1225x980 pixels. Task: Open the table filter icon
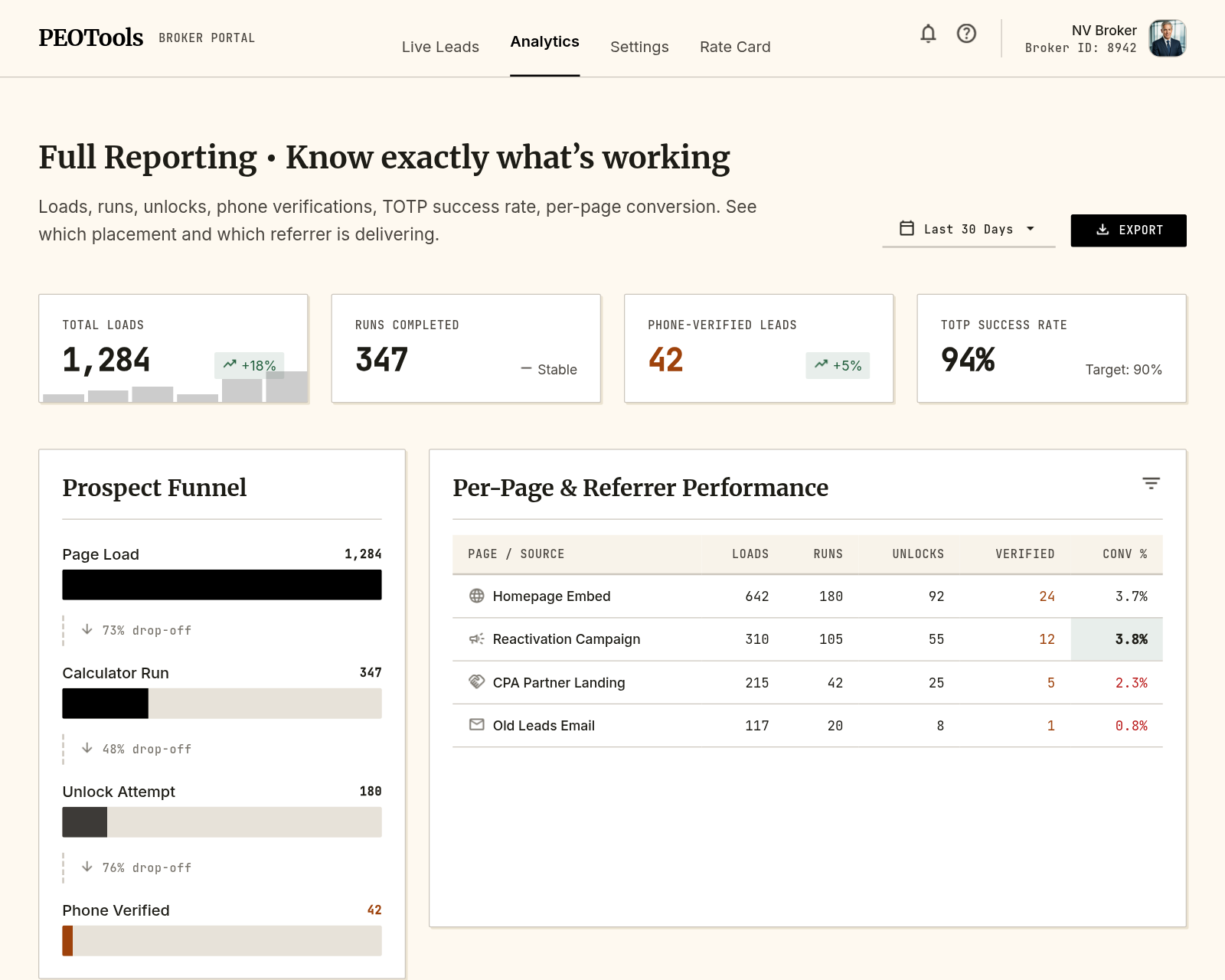tap(1151, 483)
